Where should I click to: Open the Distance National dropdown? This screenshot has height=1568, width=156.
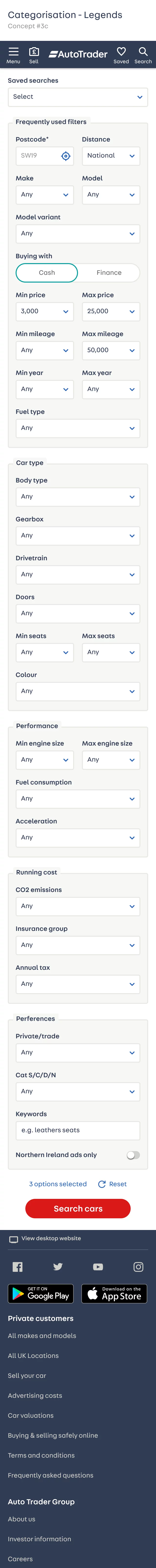111,156
